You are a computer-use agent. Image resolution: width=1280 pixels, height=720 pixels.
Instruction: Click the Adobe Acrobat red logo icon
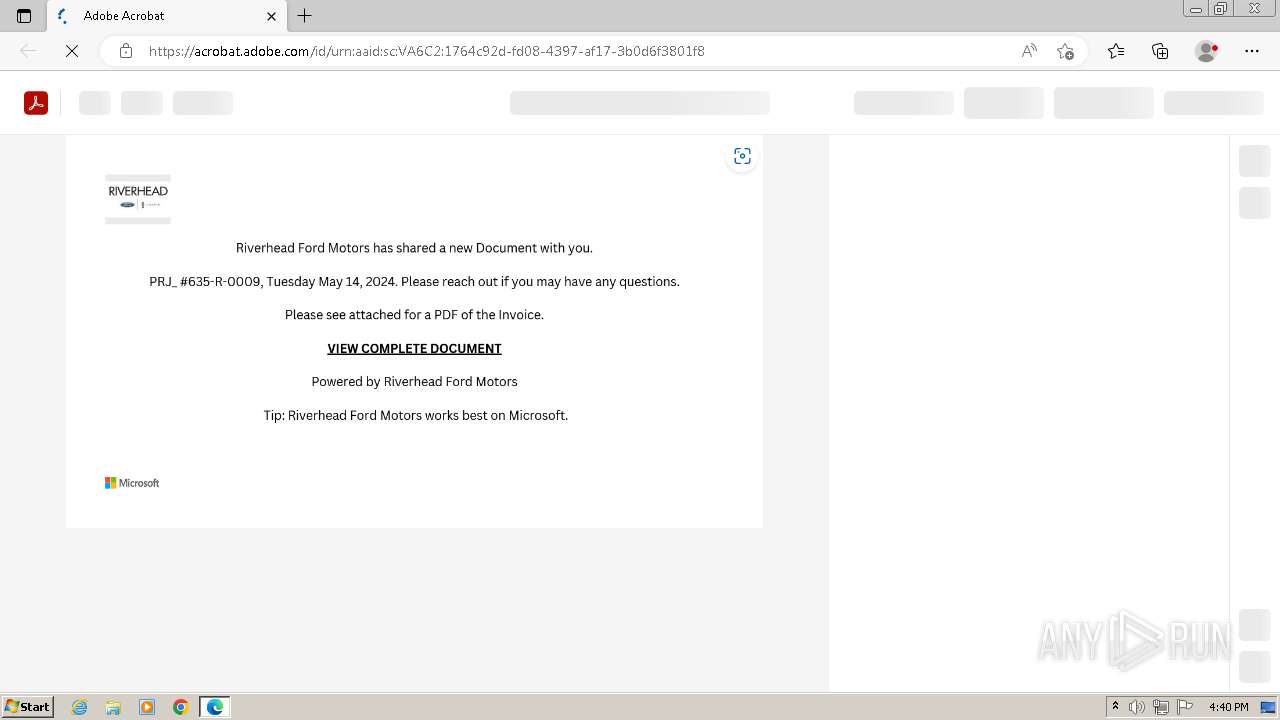[36, 103]
